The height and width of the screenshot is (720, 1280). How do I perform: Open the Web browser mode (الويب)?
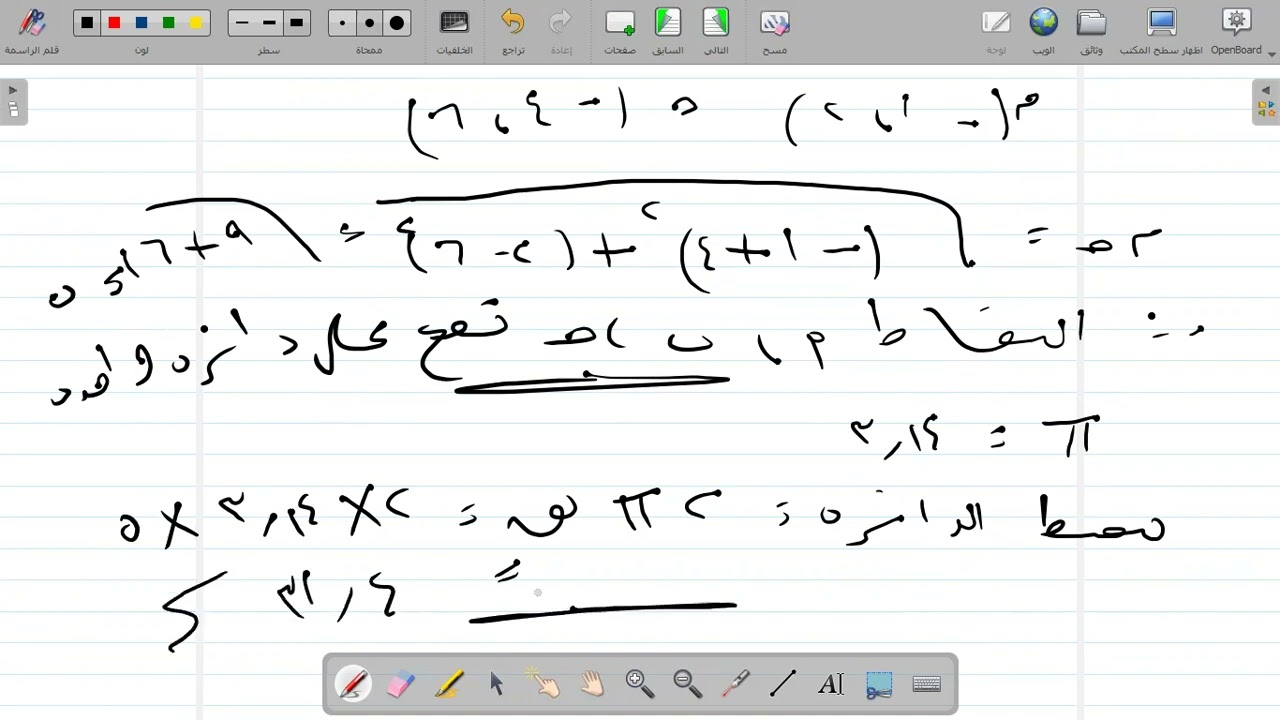1043,31
